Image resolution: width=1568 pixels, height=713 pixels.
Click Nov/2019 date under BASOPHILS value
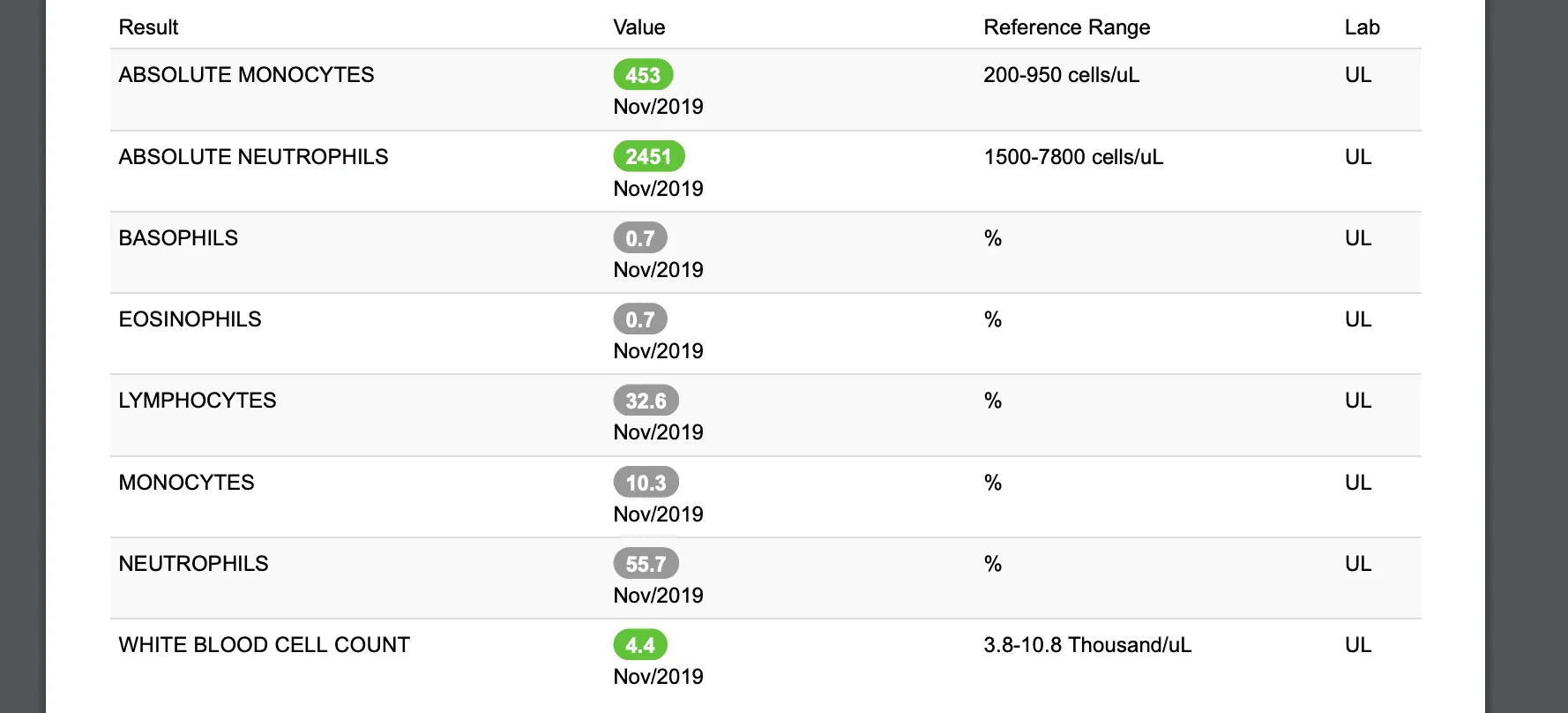[659, 270]
